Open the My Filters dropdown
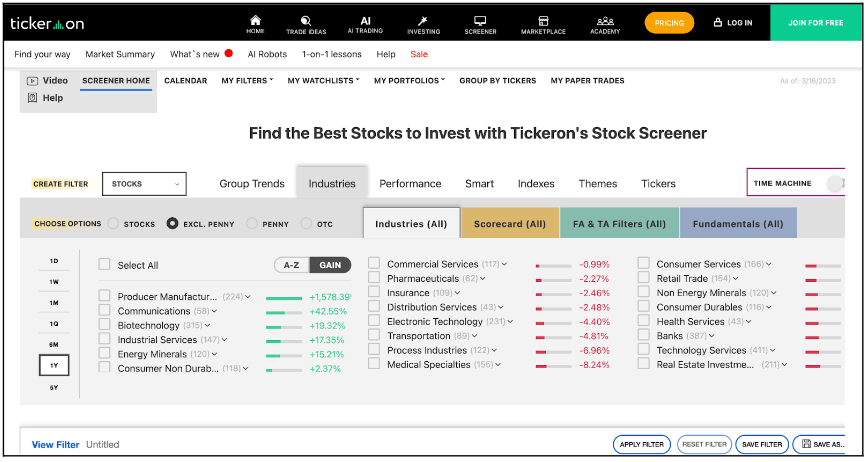 click(247, 81)
